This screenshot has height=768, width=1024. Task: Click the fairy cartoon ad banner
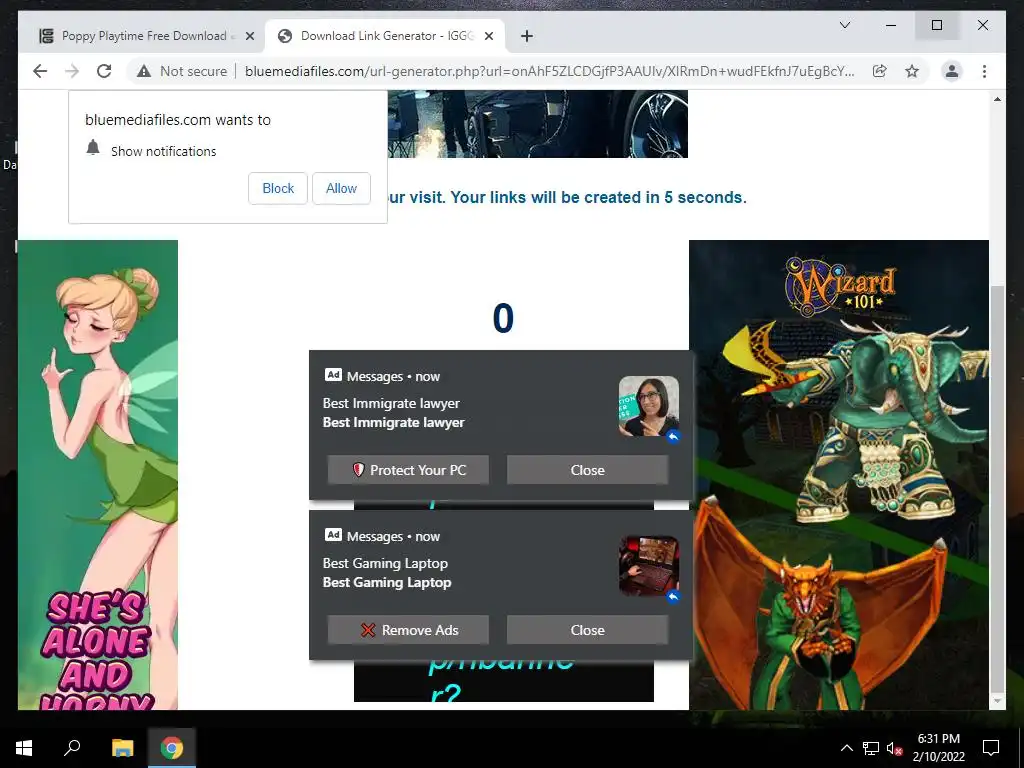(x=98, y=475)
